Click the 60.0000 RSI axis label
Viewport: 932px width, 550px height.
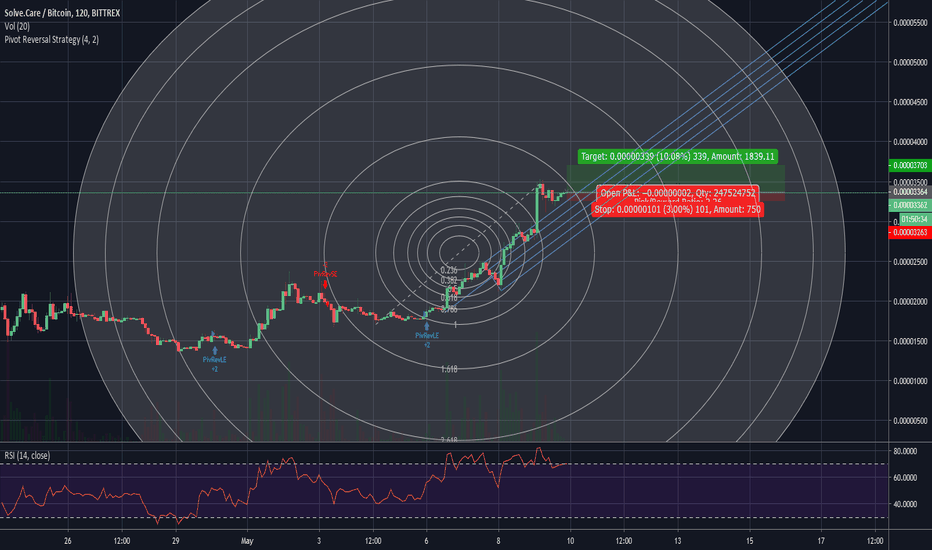click(x=905, y=477)
